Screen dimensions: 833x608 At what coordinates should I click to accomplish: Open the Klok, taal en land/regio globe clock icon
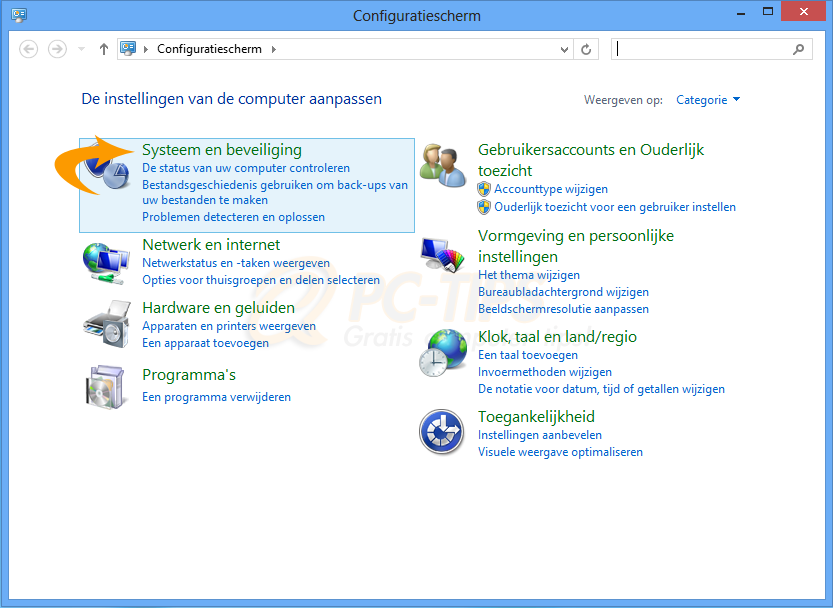coord(443,353)
